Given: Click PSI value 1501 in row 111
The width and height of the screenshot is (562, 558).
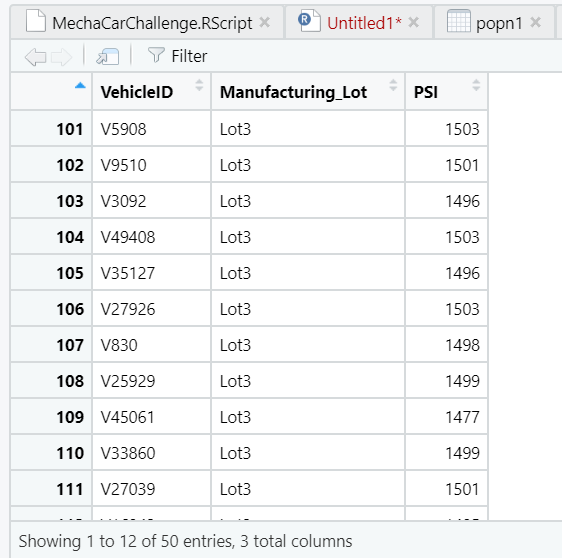Looking at the screenshot, I should tap(447, 489).
